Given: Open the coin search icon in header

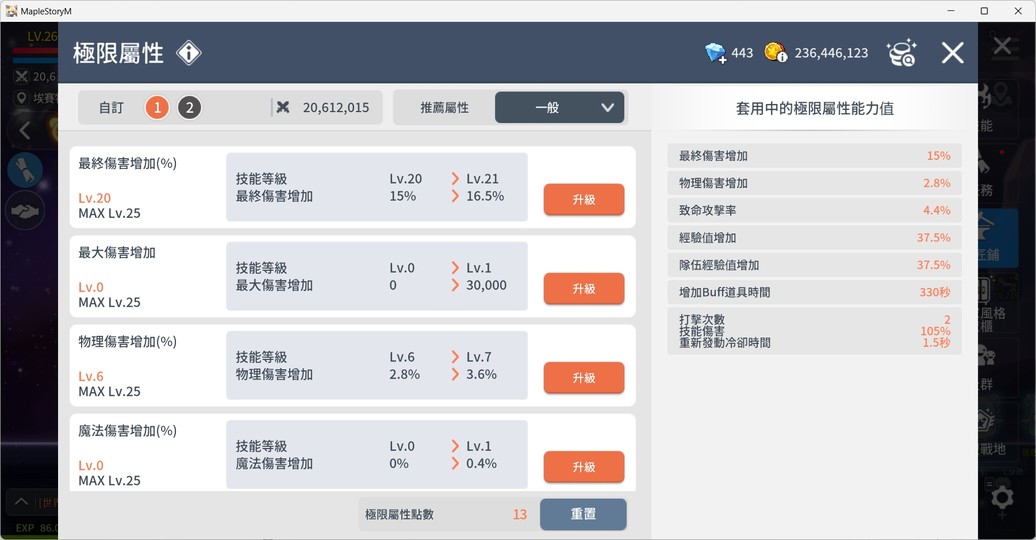Looking at the screenshot, I should coord(901,53).
